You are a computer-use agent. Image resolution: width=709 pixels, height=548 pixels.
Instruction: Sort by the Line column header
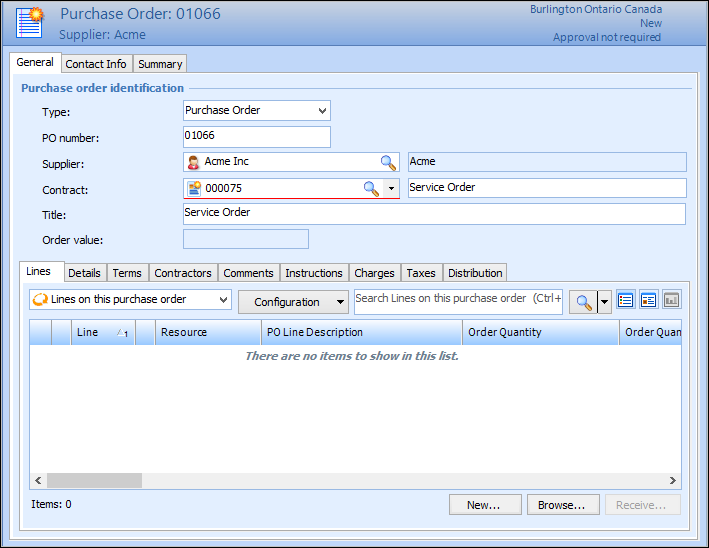pos(103,332)
